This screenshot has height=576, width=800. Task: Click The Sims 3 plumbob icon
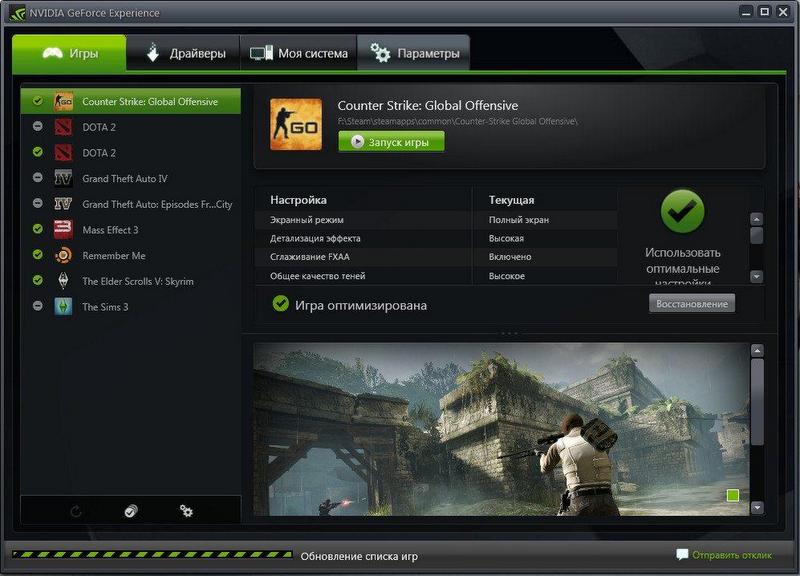point(63,307)
